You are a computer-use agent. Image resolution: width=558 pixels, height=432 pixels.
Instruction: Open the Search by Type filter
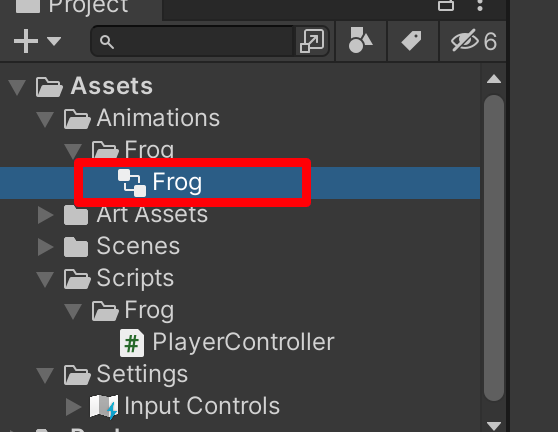pyautogui.click(x=360, y=41)
